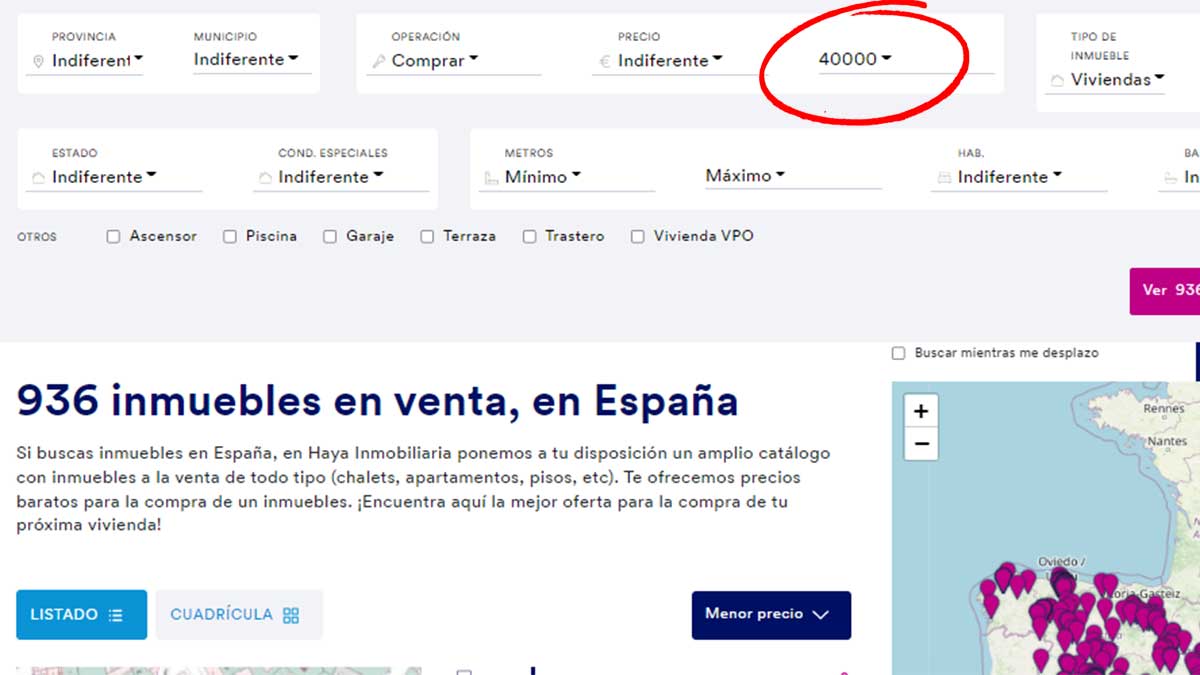
Task: Open the Tipo de inmueble Viviendas dropdown
Action: (x=1117, y=80)
